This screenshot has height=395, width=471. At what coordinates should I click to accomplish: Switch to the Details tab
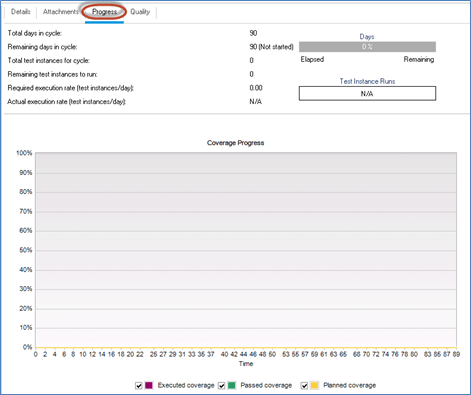tap(20, 12)
